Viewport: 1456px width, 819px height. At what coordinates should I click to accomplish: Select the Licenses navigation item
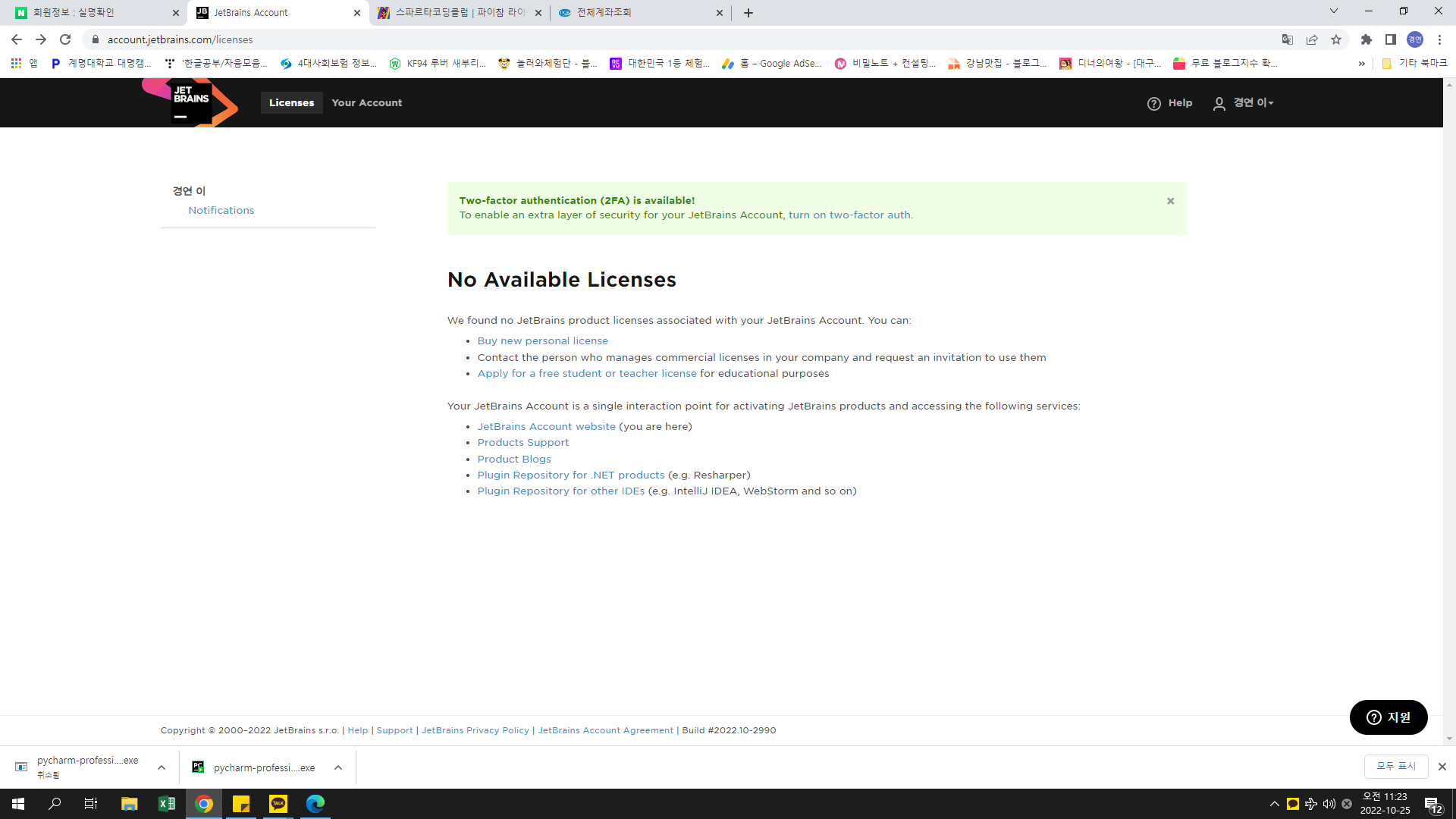coord(292,103)
